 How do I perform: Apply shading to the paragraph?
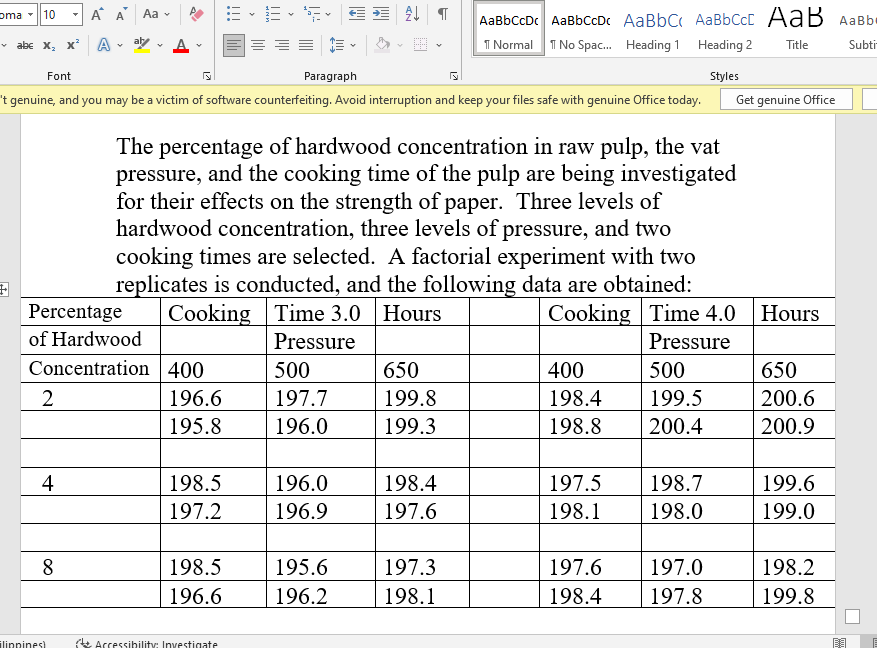(x=383, y=45)
